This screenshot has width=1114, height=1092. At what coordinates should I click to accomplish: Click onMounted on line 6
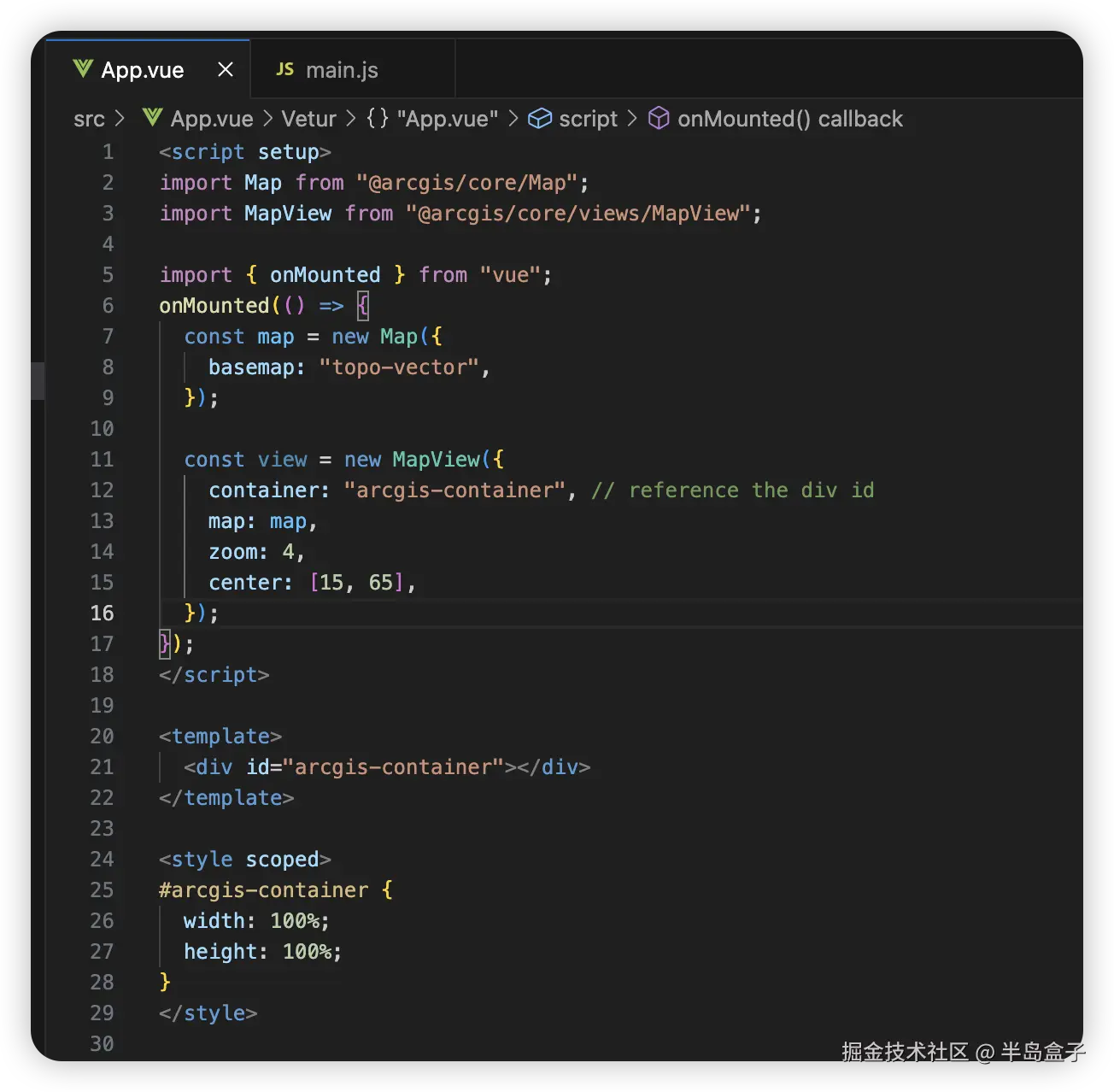[214, 306]
